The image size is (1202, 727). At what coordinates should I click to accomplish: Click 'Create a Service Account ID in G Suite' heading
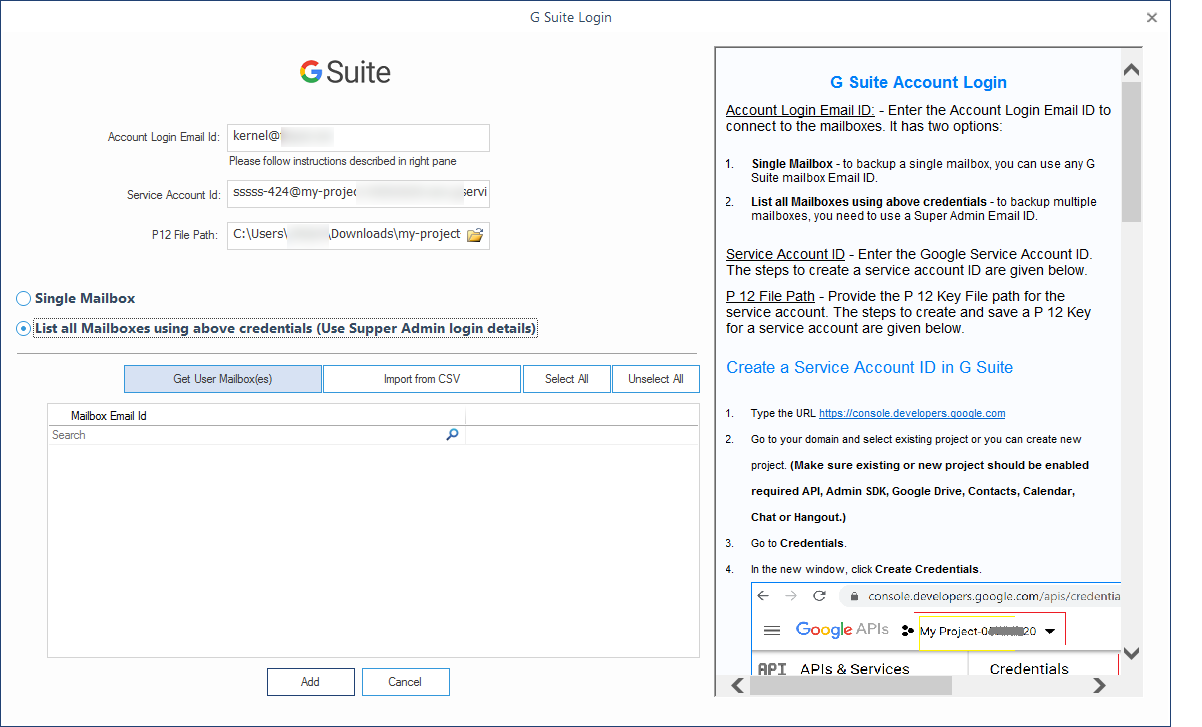[x=869, y=367]
